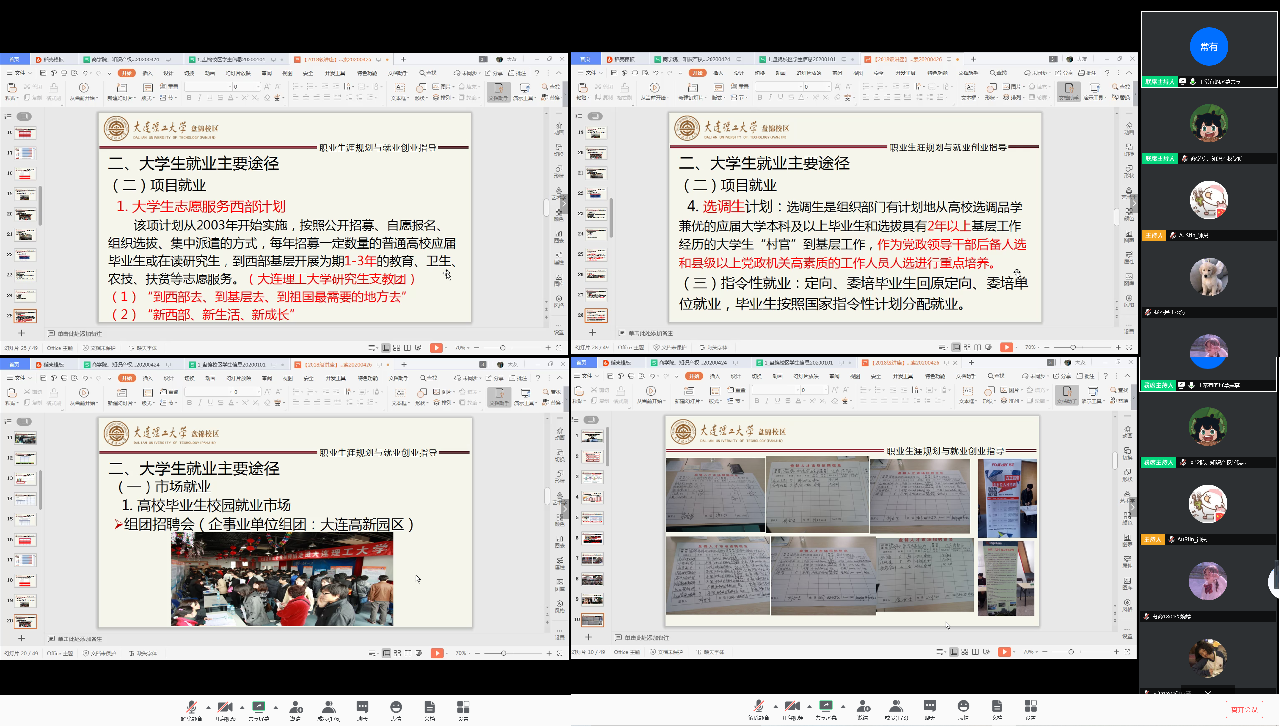The height and width of the screenshot is (727, 1280).
Task: Click the Invite button in the left meeting toolbar
Action: tap(295, 706)
